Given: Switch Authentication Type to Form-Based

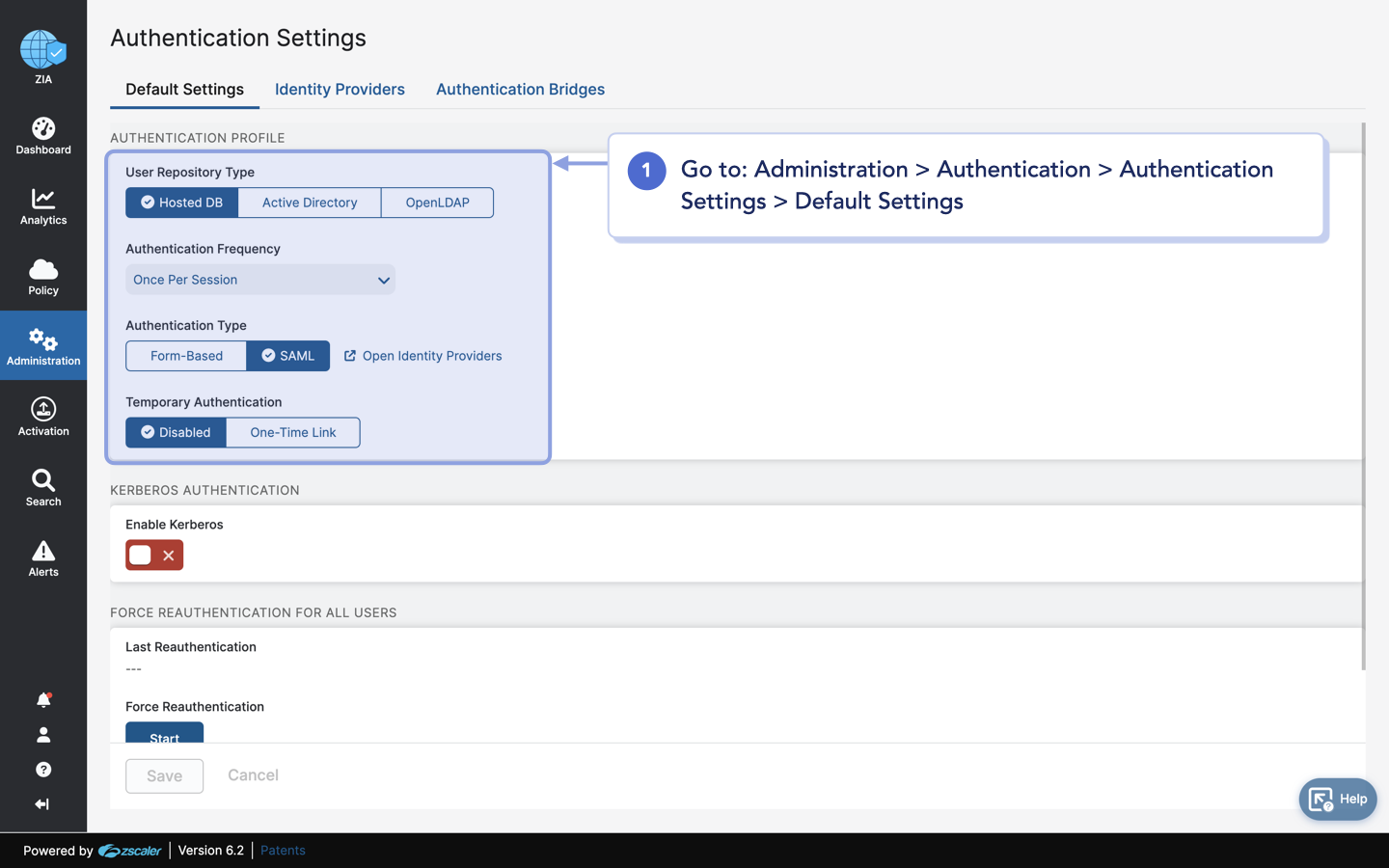Looking at the screenshot, I should [x=186, y=355].
